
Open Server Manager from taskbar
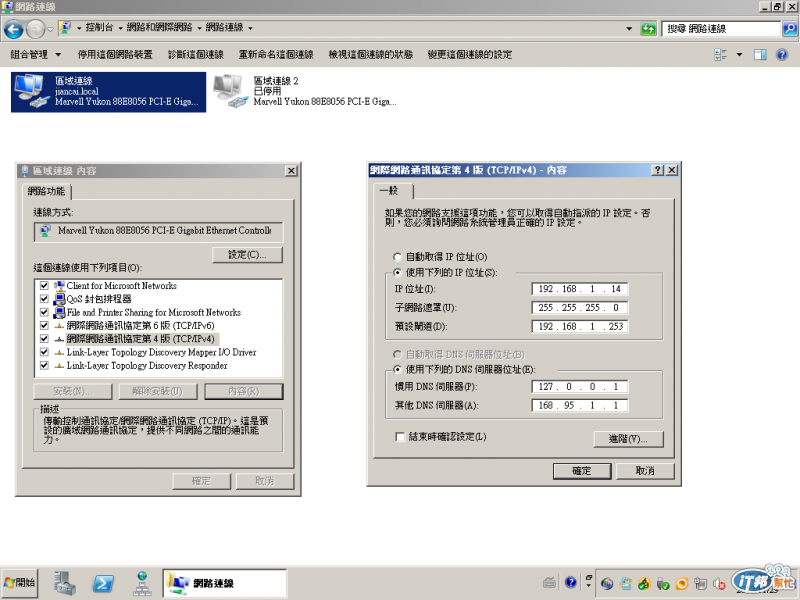pyautogui.click(x=65, y=583)
